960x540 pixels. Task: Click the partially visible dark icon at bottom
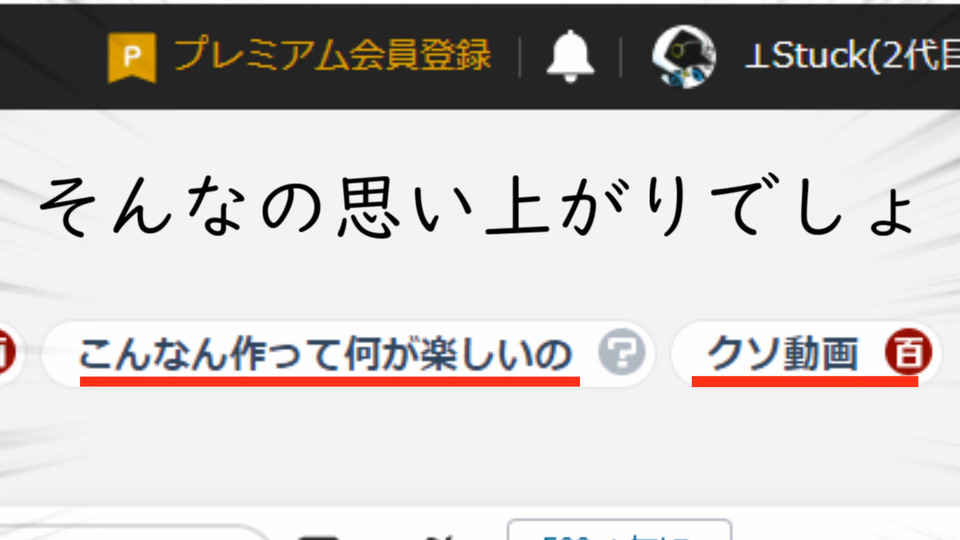318,537
